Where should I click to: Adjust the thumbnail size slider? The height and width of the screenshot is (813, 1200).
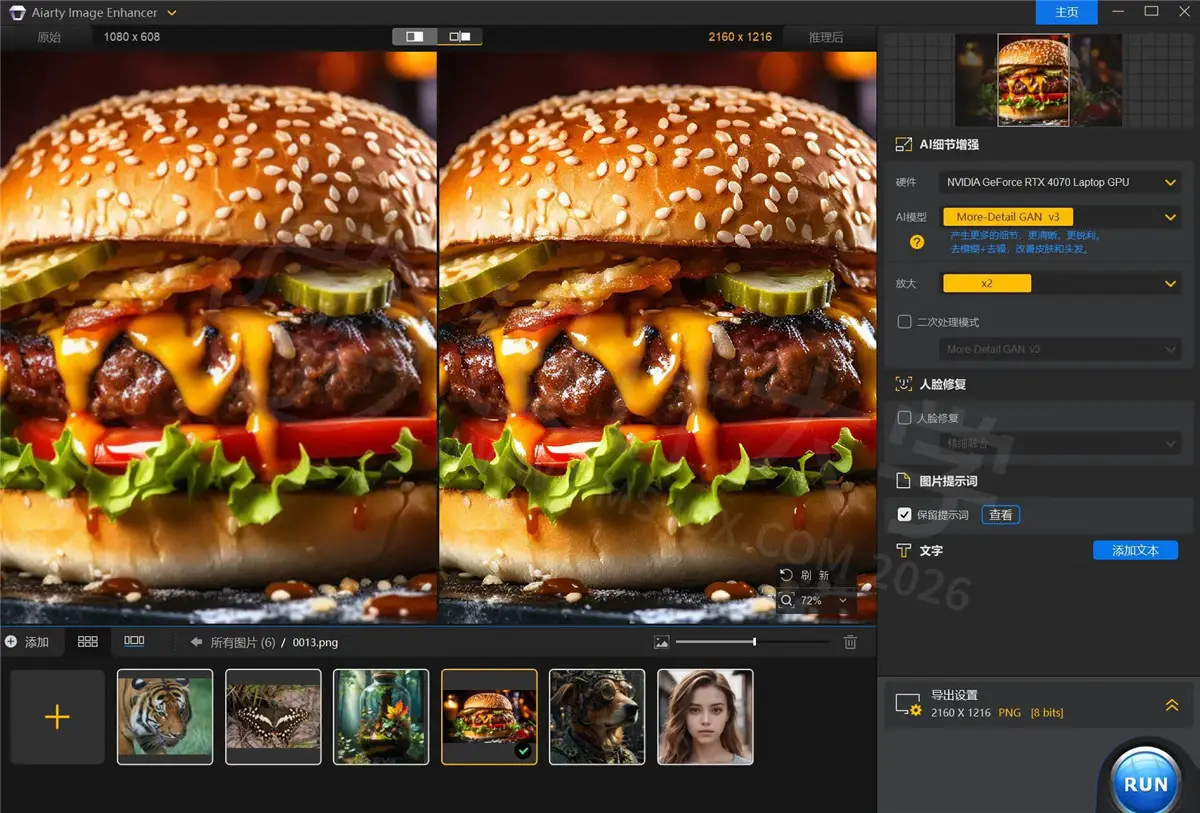[752, 642]
